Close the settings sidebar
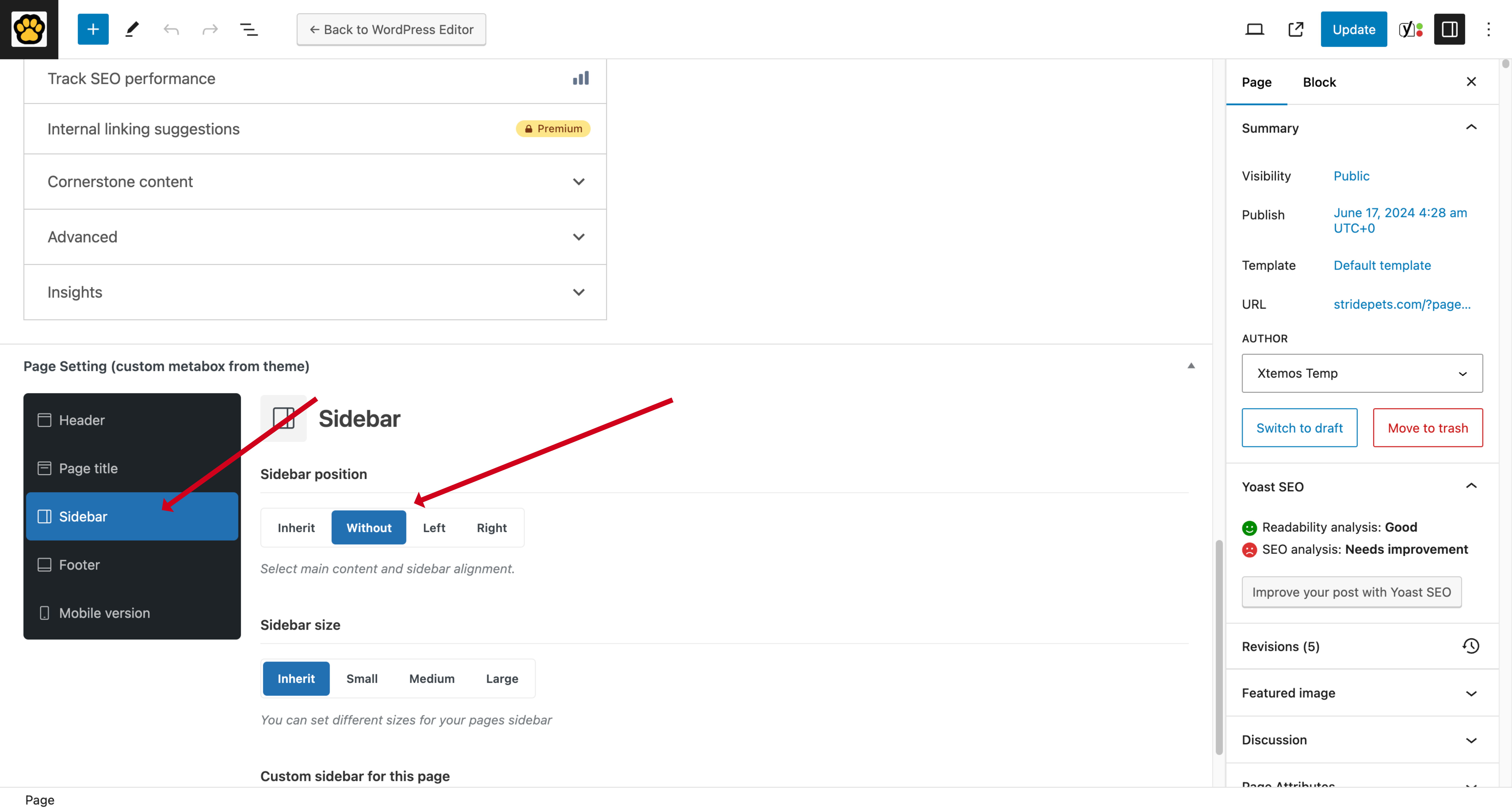Screen dimensions: 1512x811 point(1471,82)
